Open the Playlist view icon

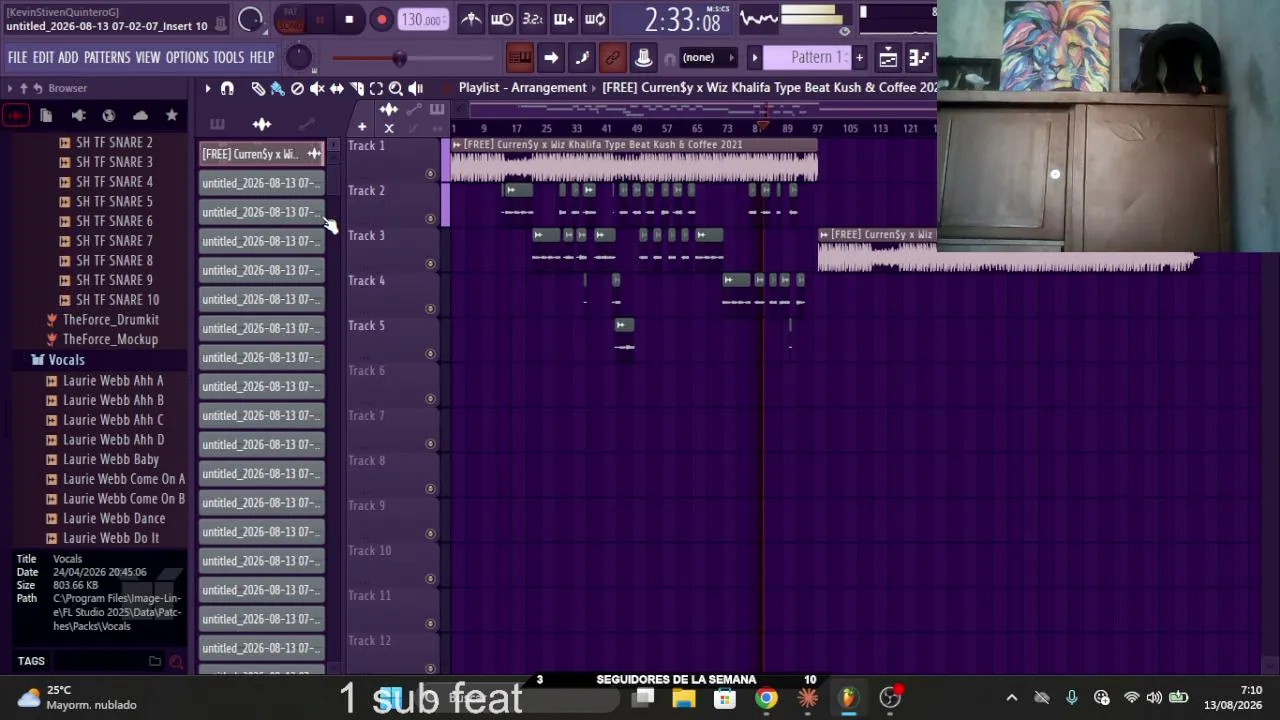pyautogui.click(x=888, y=58)
